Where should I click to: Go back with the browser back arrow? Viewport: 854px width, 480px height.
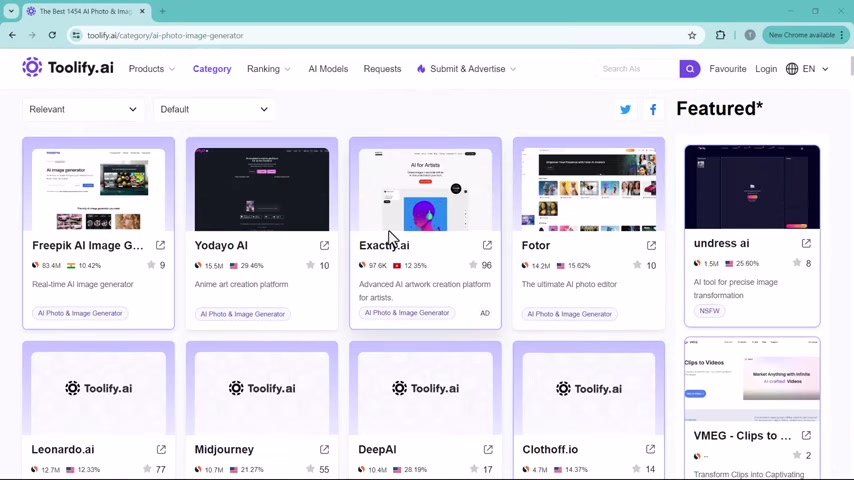click(13, 35)
